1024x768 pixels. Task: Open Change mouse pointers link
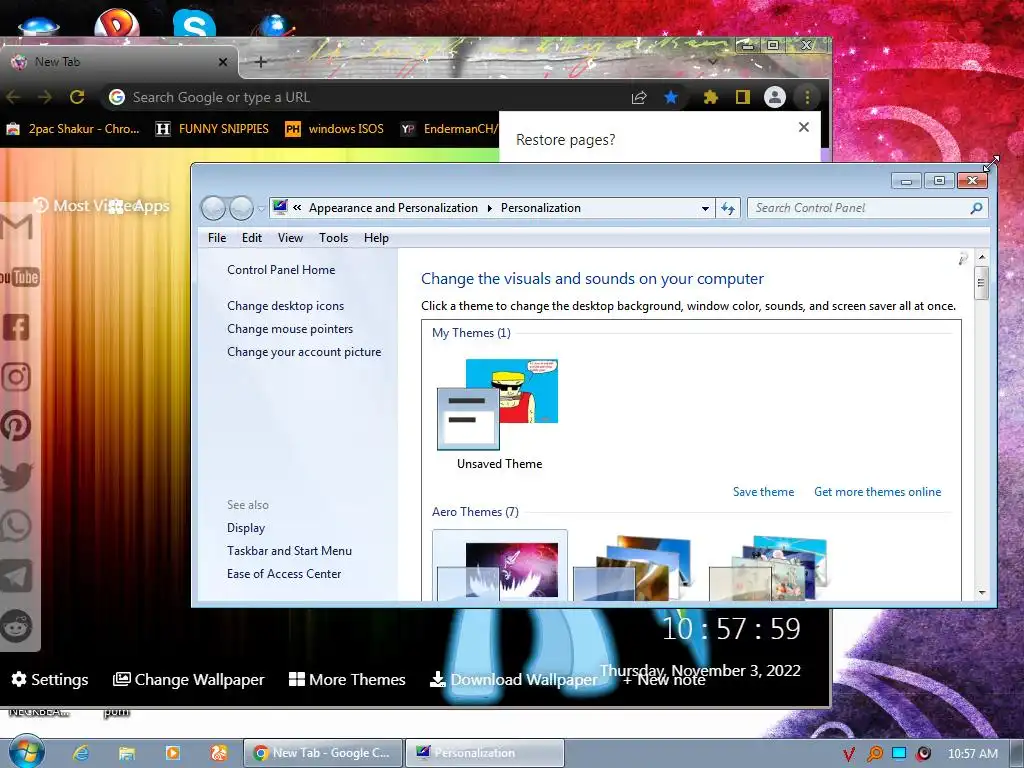tap(290, 328)
